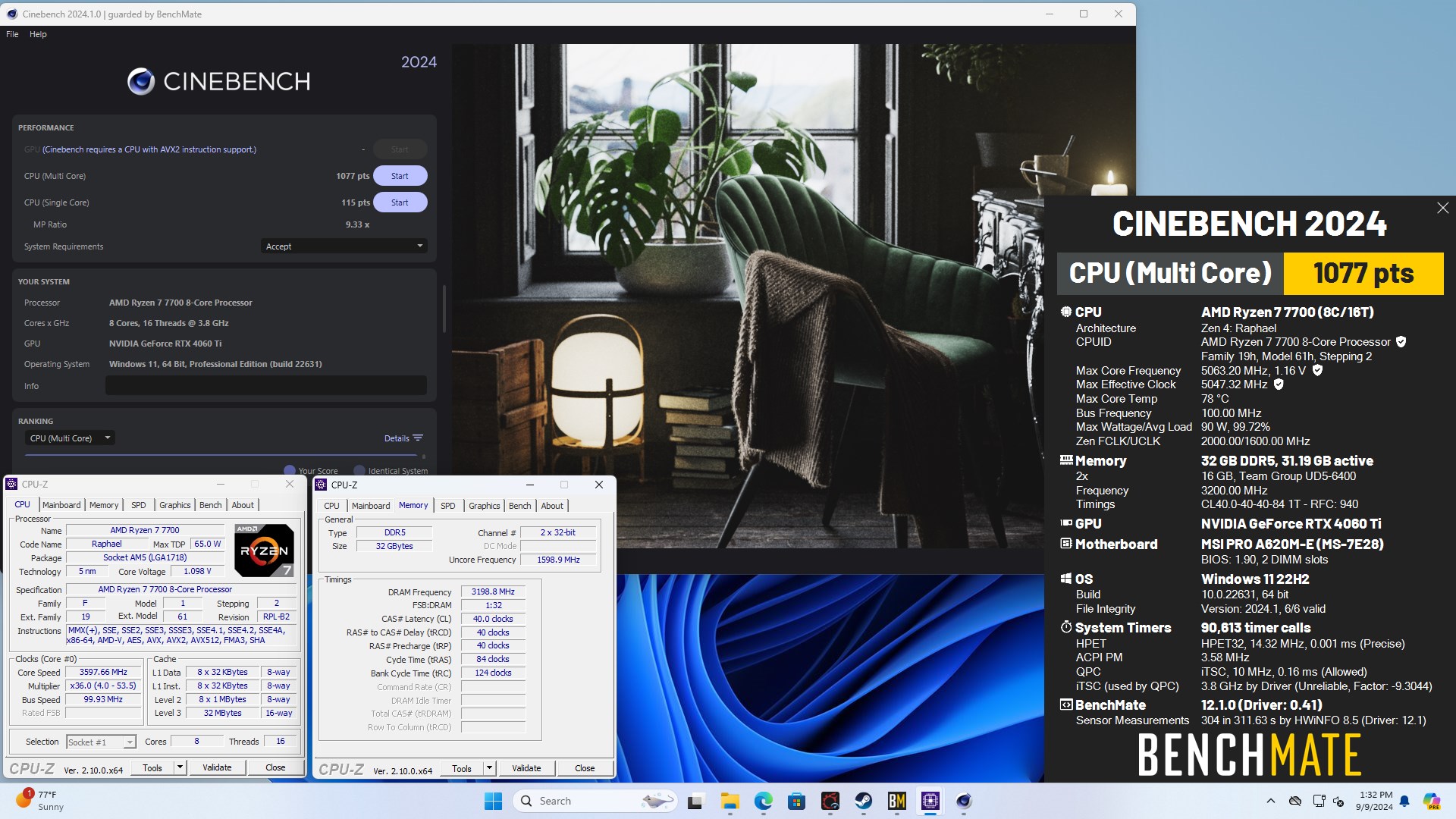1456x819 pixels.
Task: Select SPD tab in right CPU-Z window
Action: coord(447,506)
